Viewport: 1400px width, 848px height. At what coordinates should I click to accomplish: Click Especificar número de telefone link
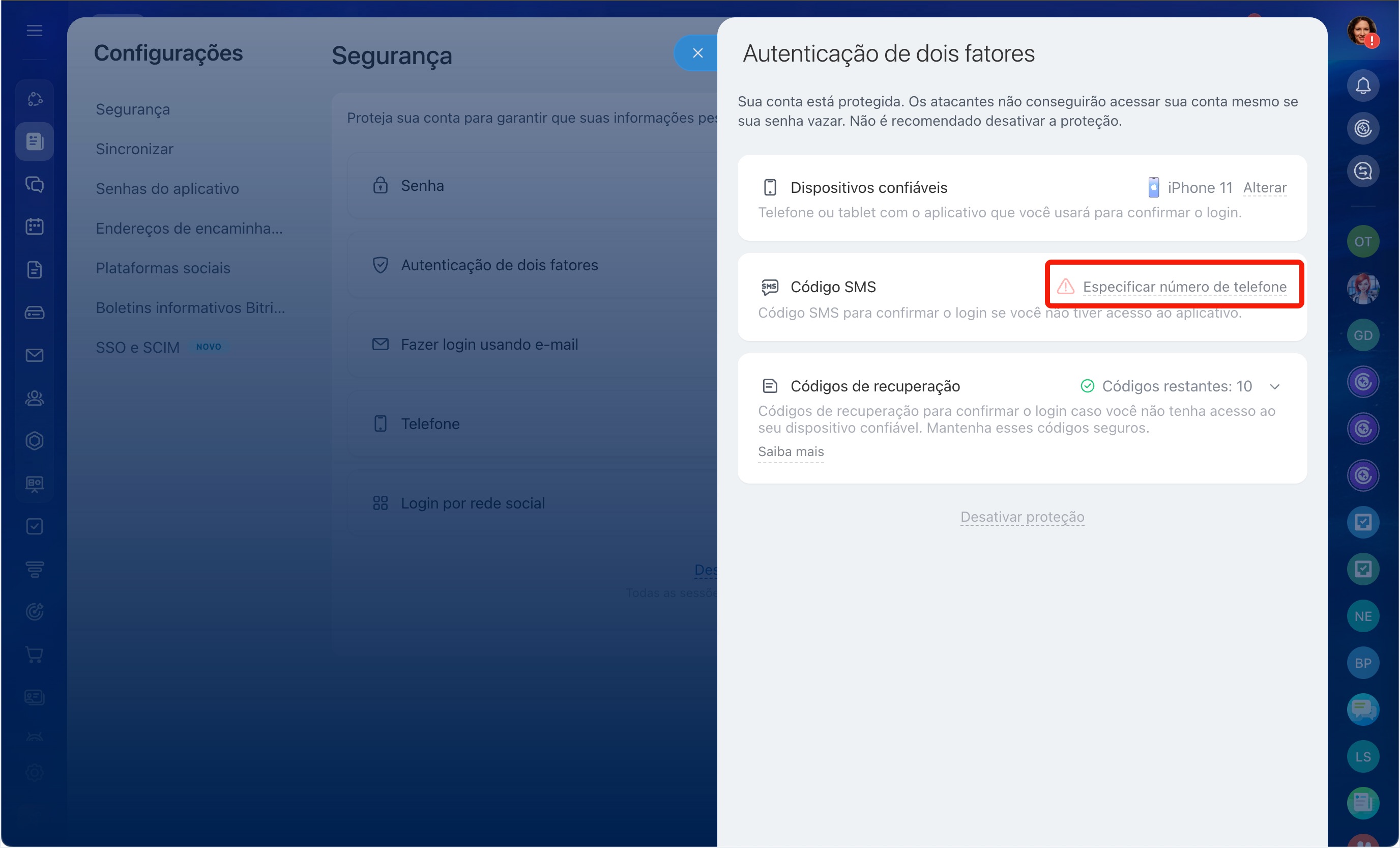[1184, 287]
